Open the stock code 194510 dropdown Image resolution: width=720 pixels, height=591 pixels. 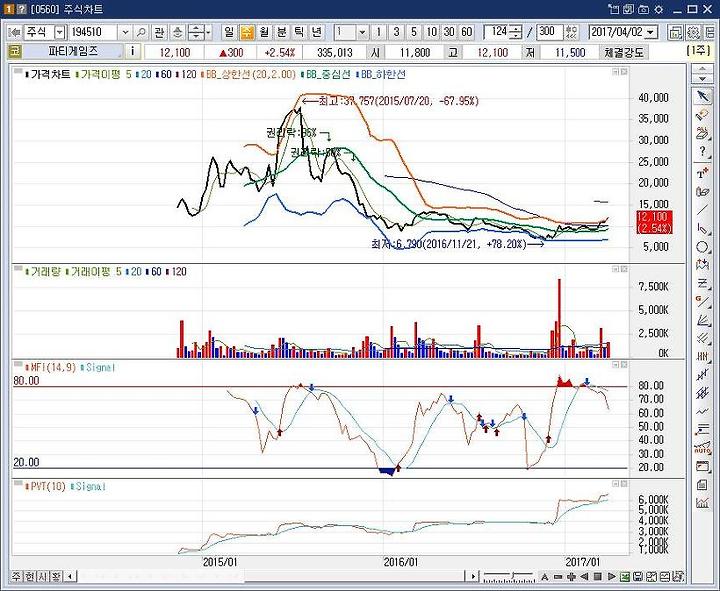click(125, 32)
